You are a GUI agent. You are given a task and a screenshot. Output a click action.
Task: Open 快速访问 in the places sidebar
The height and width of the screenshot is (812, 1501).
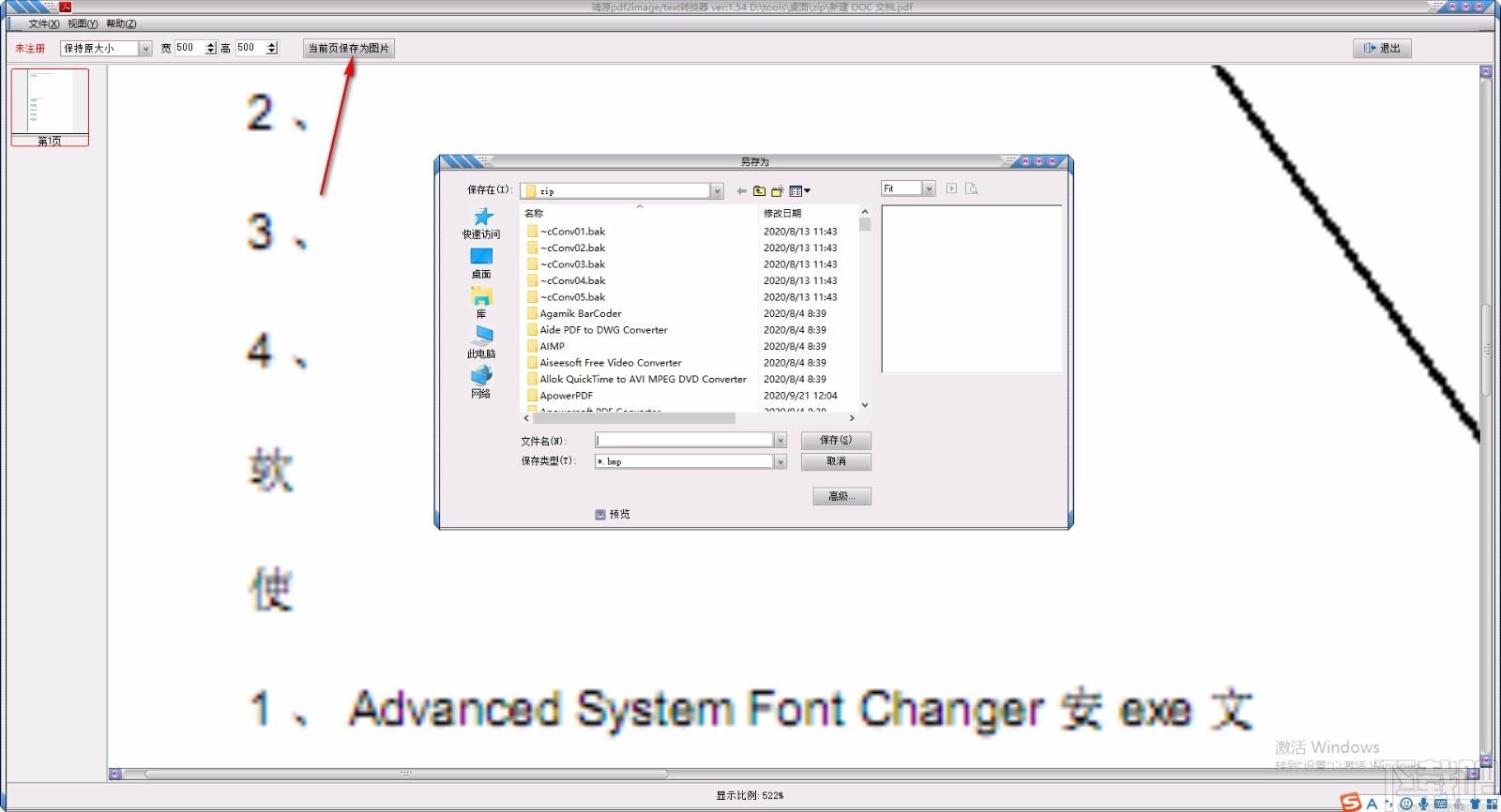481,223
